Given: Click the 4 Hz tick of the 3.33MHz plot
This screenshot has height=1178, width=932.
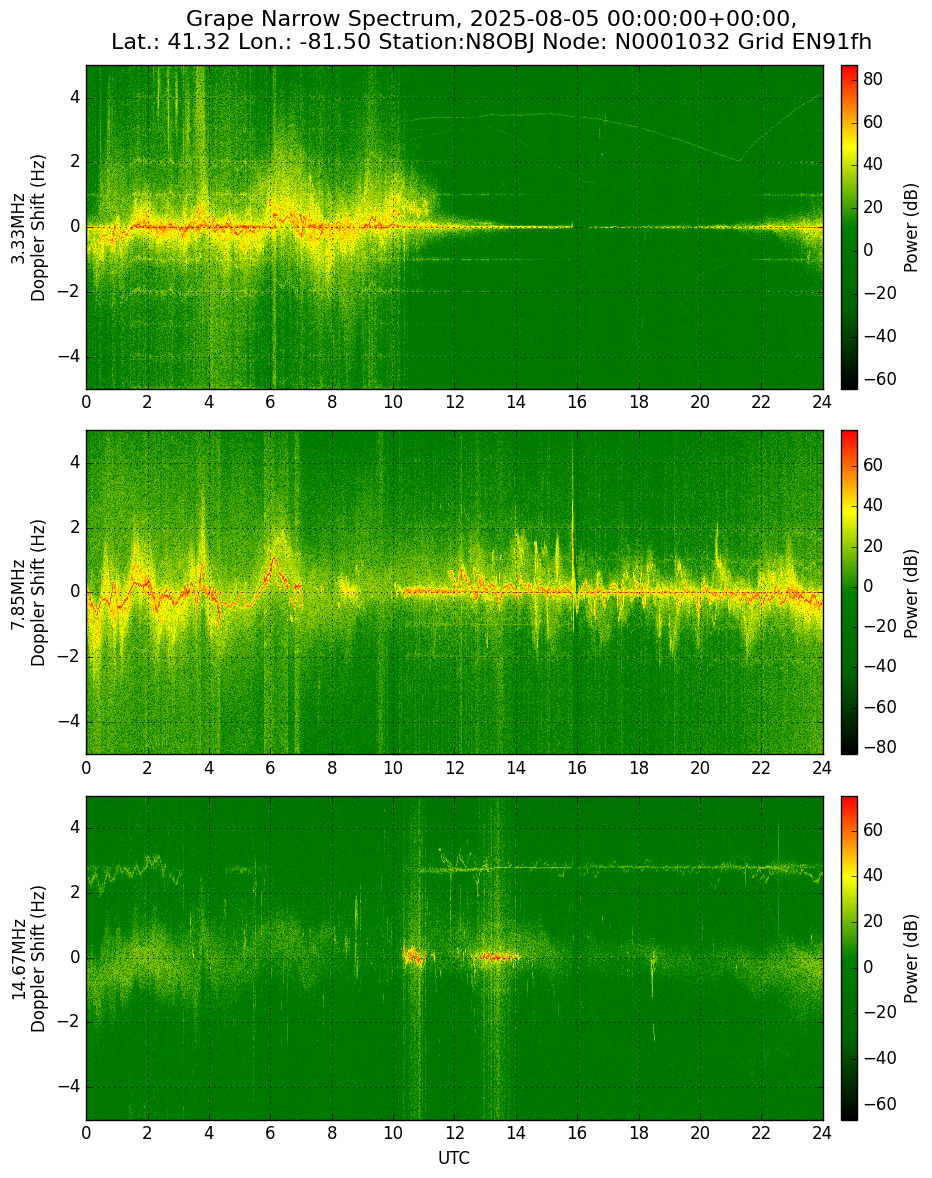Looking at the screenshot, I should [76, 98].
